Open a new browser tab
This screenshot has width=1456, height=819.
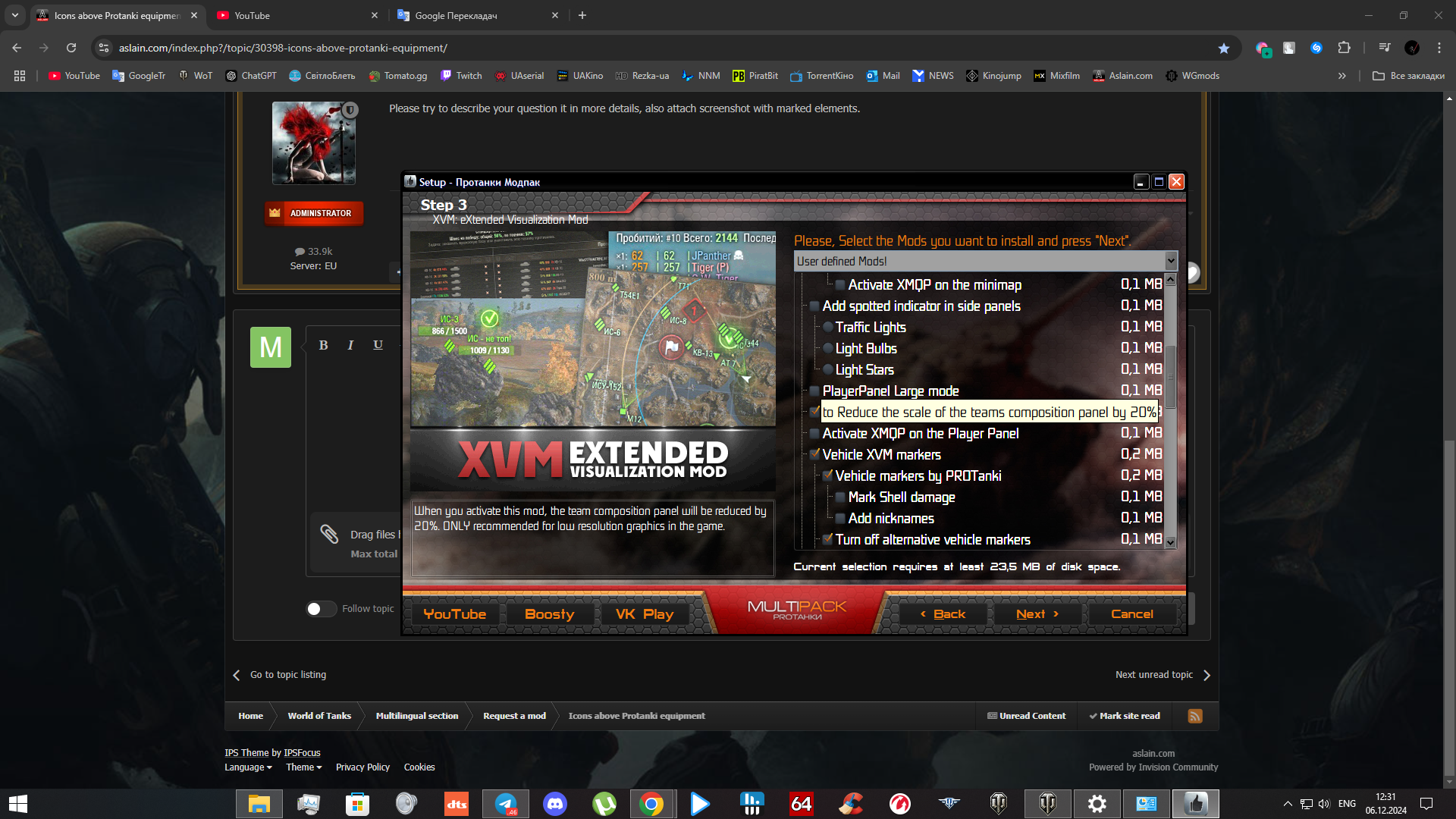(x=582, y=15)
